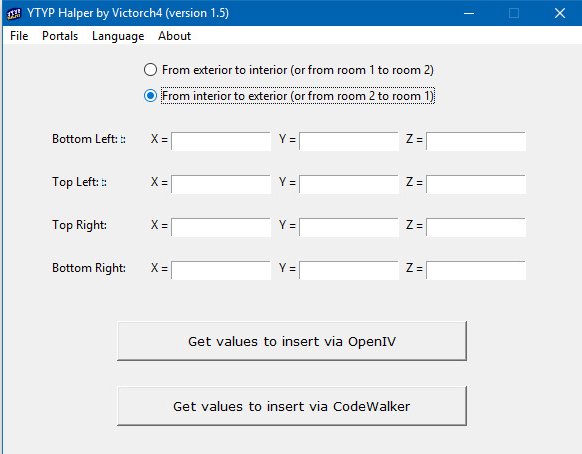Focus the Top Right X input field
Image resolution: width=582 pixels, height=454 pixels.
(221, 228)
